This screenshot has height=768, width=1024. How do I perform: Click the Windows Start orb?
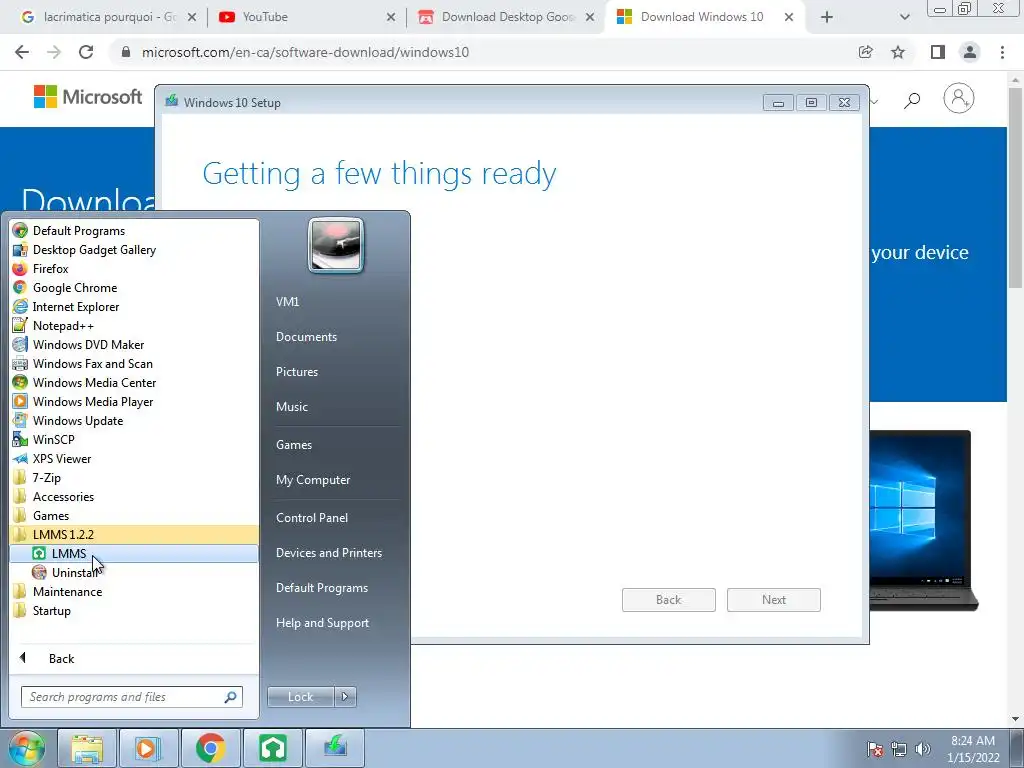pos(27,748)
